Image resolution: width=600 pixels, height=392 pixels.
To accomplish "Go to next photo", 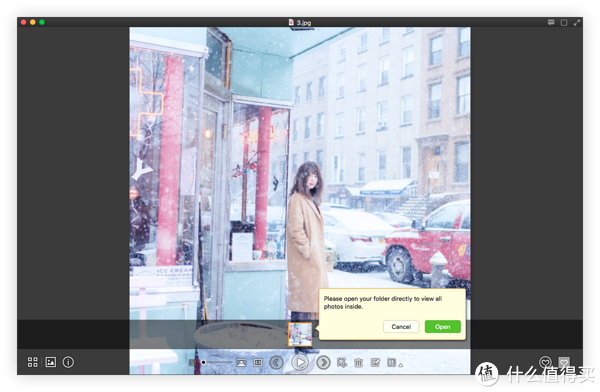I will 323,362.
